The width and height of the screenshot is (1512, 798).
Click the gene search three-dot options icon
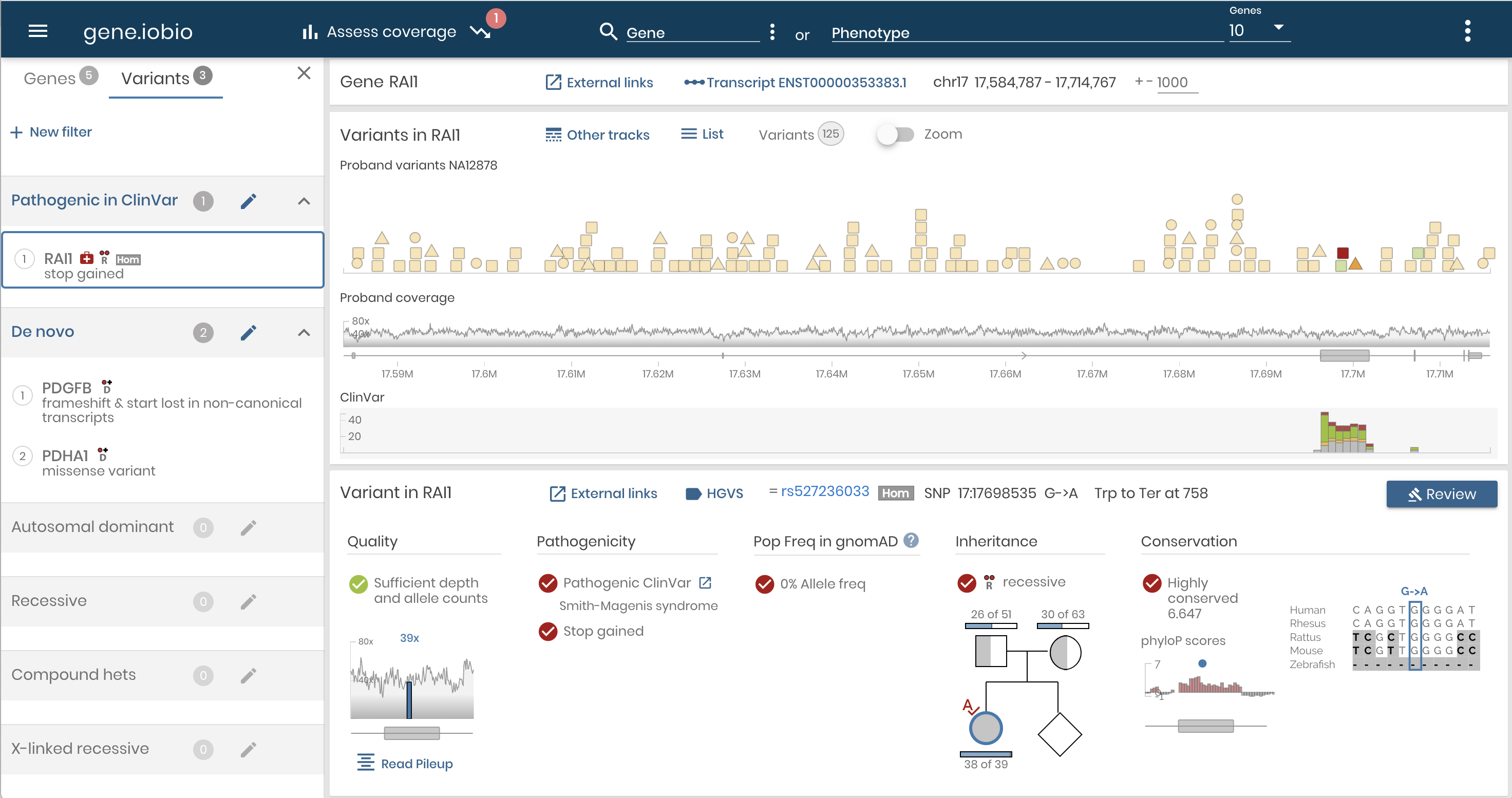click(x=772, y=32)
